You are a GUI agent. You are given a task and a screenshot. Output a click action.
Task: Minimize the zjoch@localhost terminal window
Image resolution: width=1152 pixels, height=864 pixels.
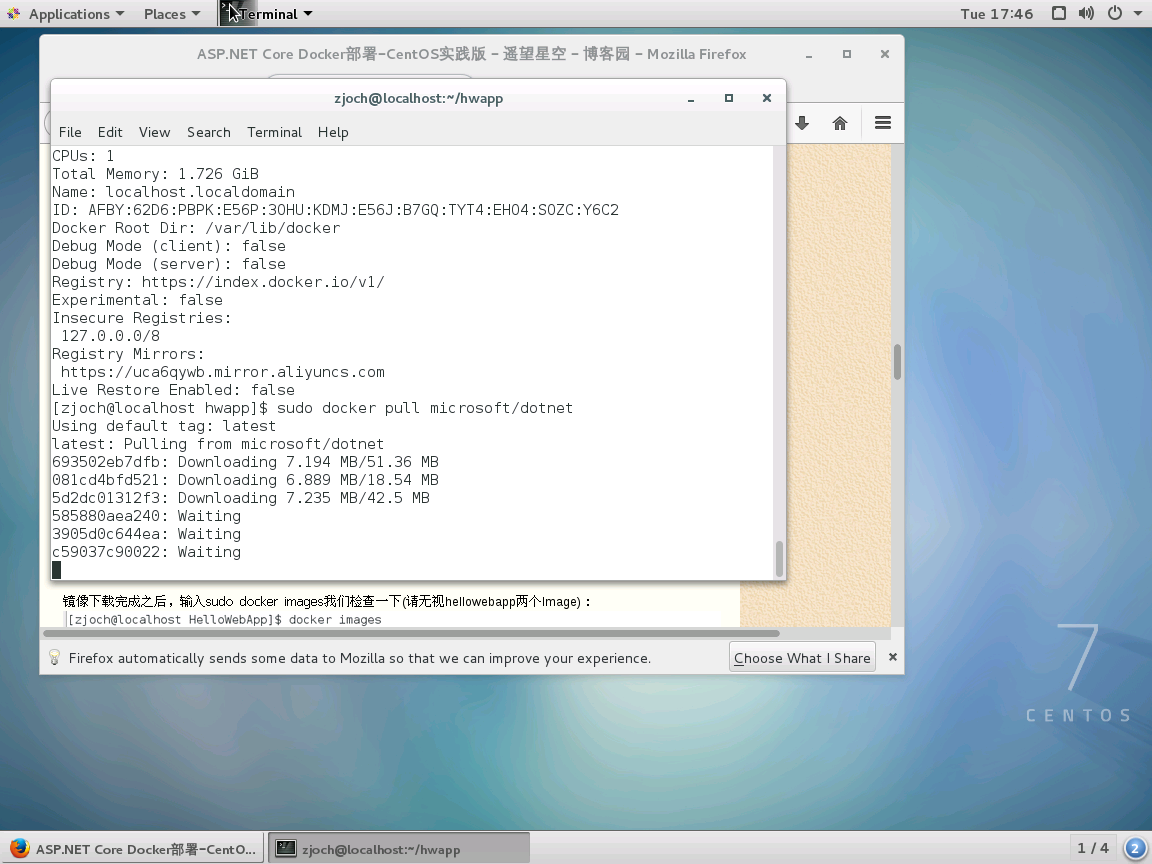[x=691, y=98]
